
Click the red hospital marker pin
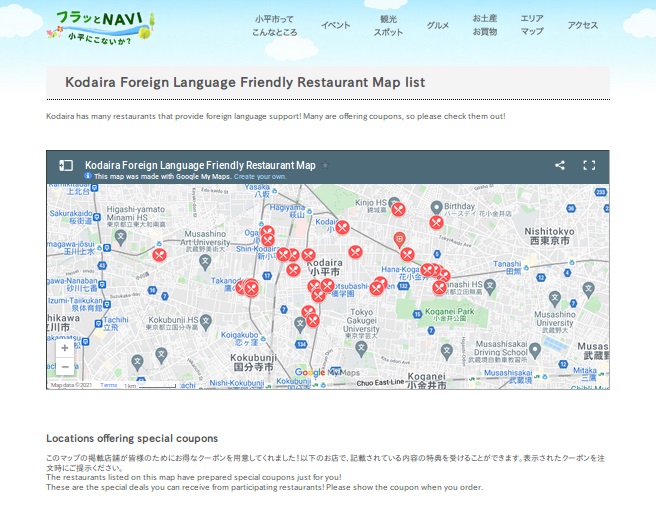pos(400,240)
